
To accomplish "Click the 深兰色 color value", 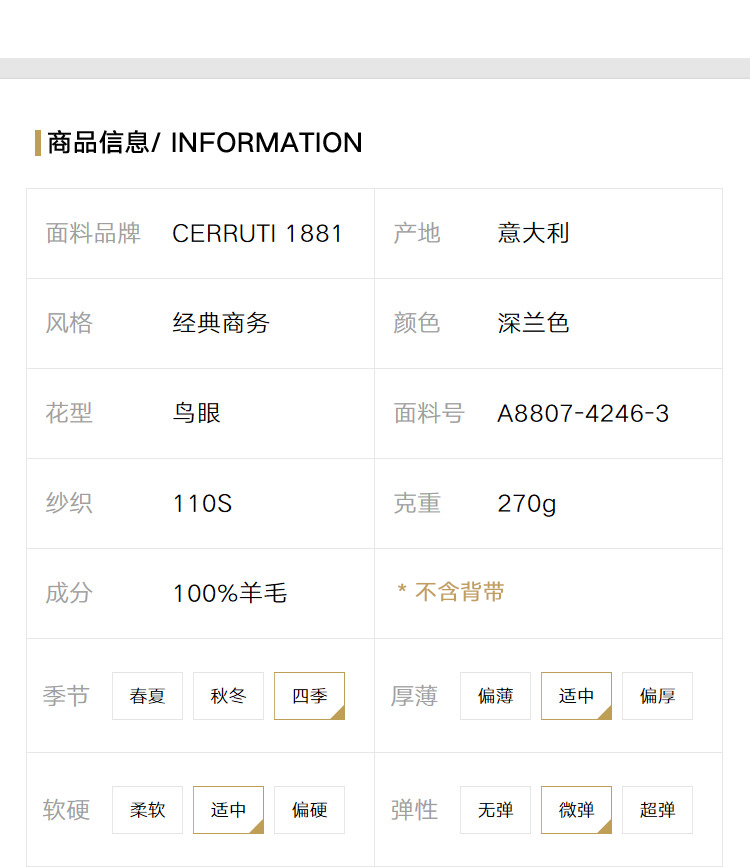I will (533, 323).
